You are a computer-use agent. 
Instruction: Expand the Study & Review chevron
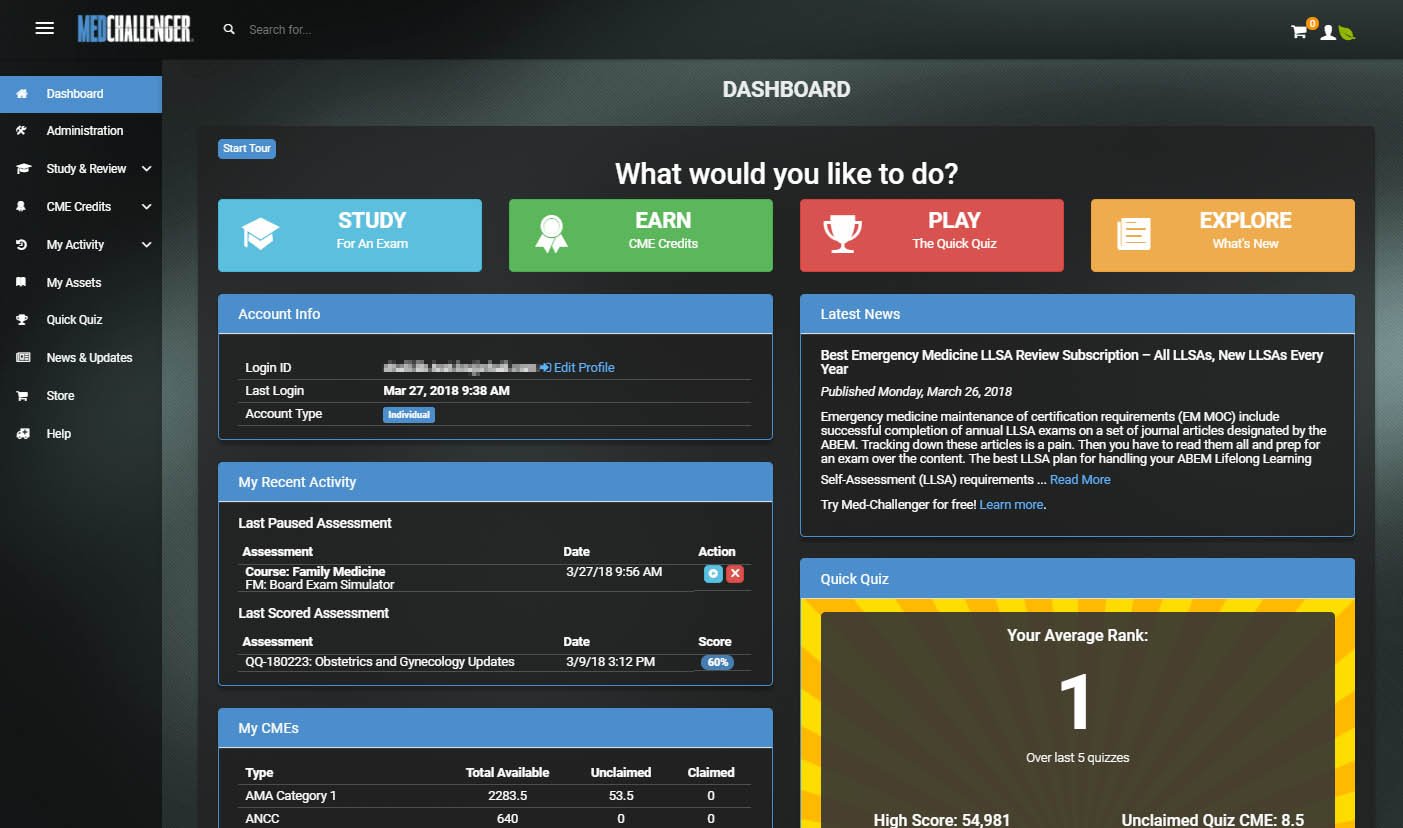147,169
